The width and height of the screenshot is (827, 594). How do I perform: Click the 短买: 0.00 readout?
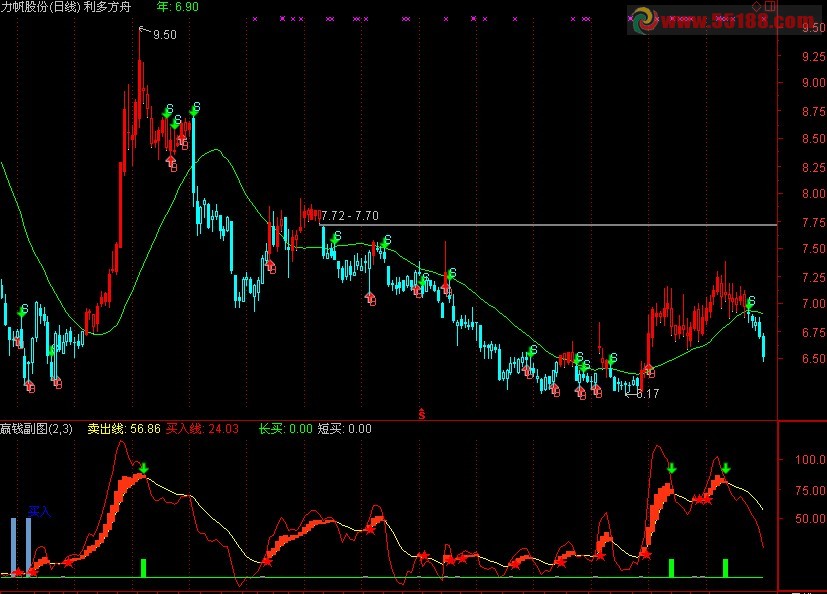344,429
